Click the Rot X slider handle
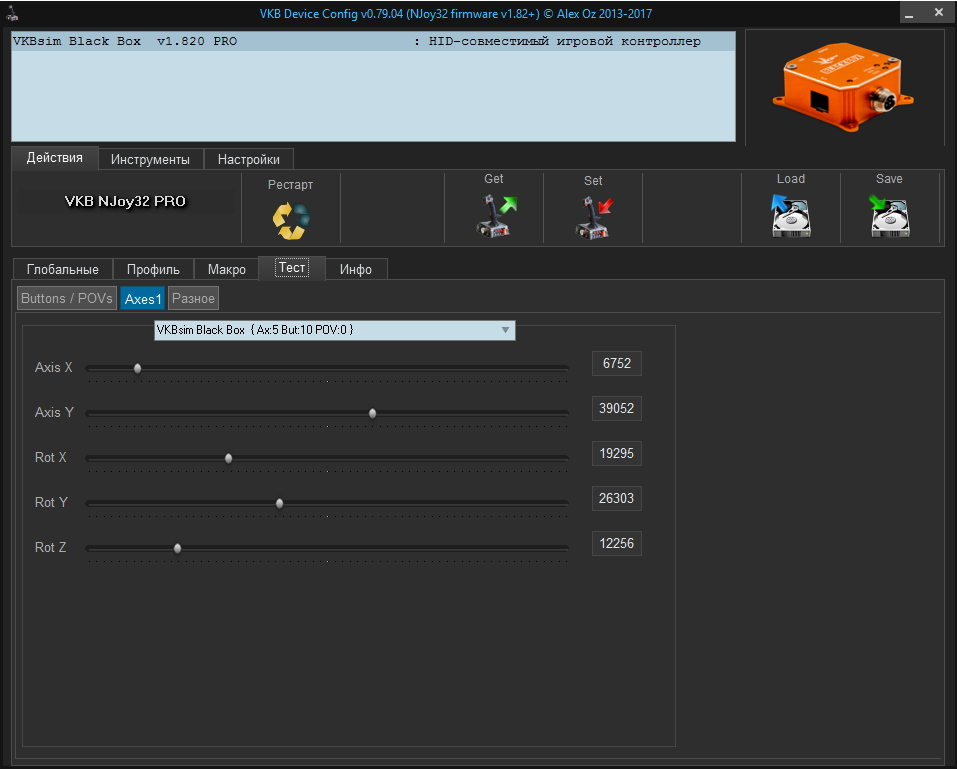The image size is (957, 769). pyautogui.click(x=228, y=458)
